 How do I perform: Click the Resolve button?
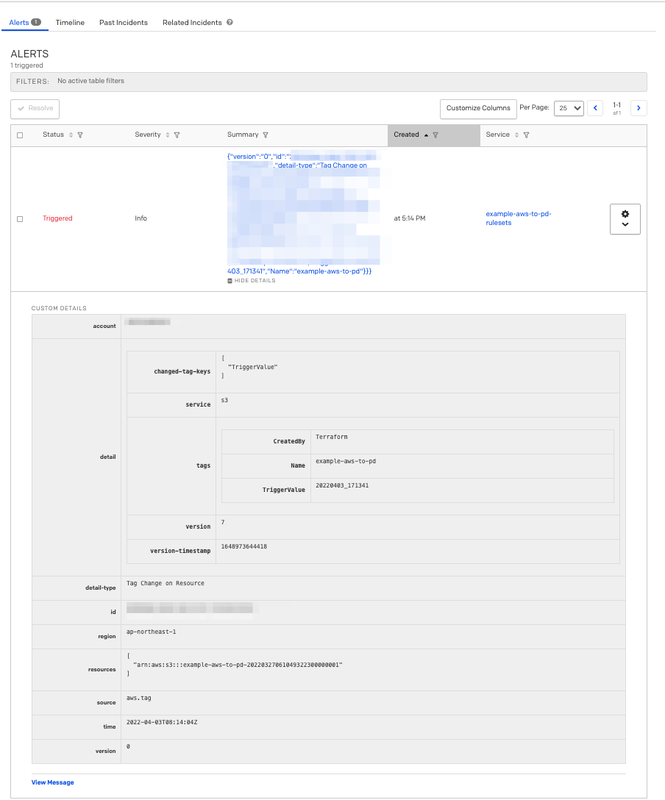tap(35, 109)
